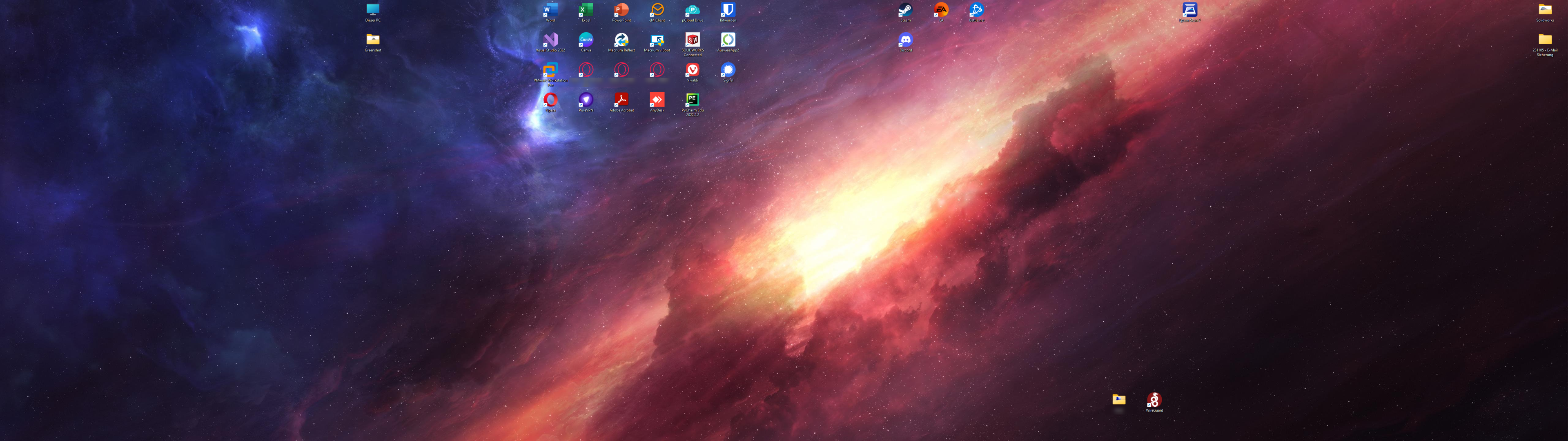Click the PyCharm Edu shortcut
Viewport: 1568px width, 441px height.
click(692, 100)
